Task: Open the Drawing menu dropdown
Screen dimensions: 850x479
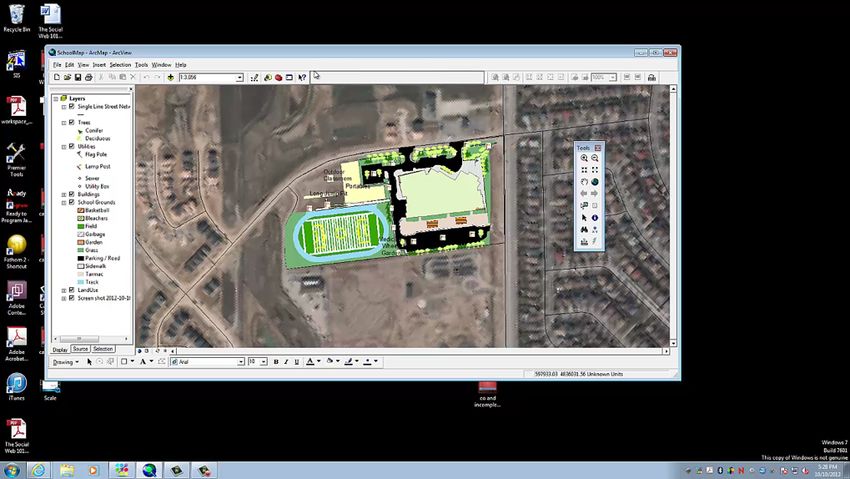Action: point(65,362)
